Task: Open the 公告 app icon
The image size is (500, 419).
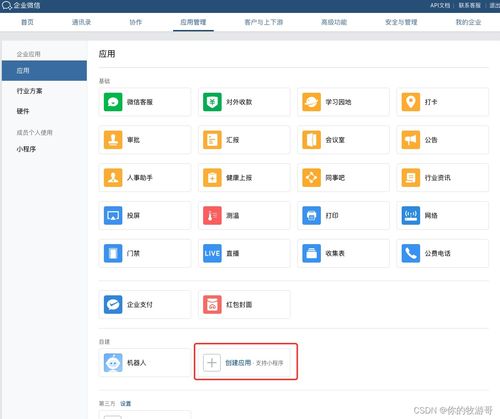Action: point(411,140)
